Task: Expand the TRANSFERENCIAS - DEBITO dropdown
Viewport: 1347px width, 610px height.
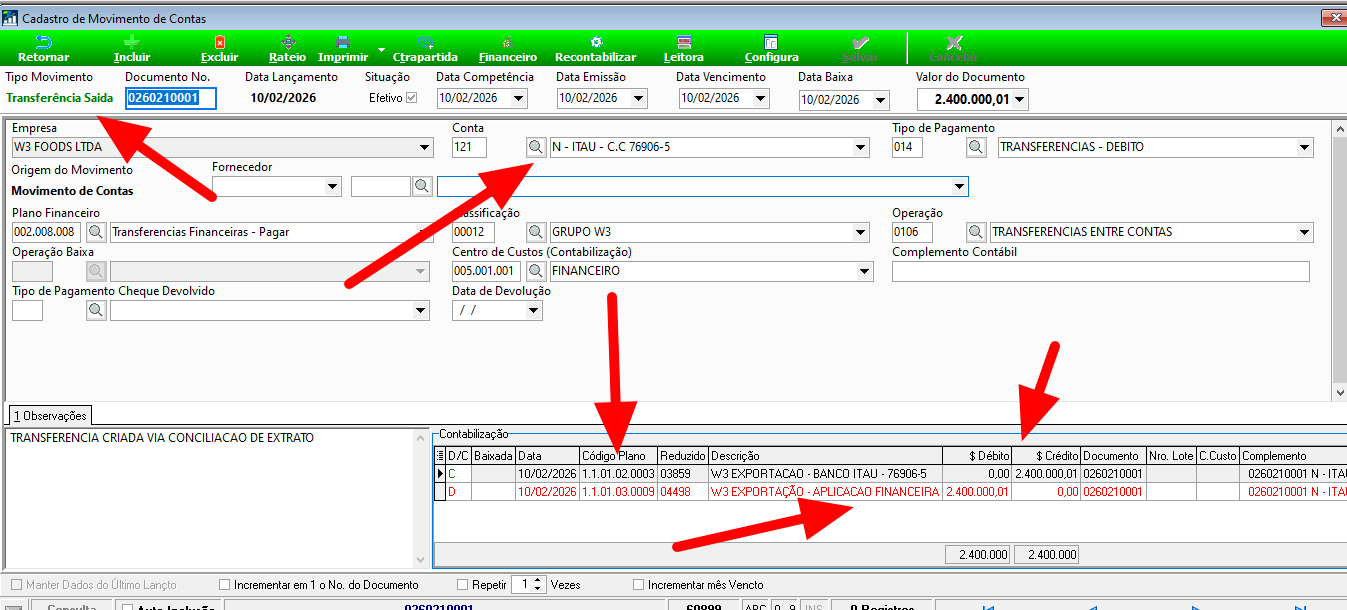Action: pyautogui.click(x=1304, y=148)
